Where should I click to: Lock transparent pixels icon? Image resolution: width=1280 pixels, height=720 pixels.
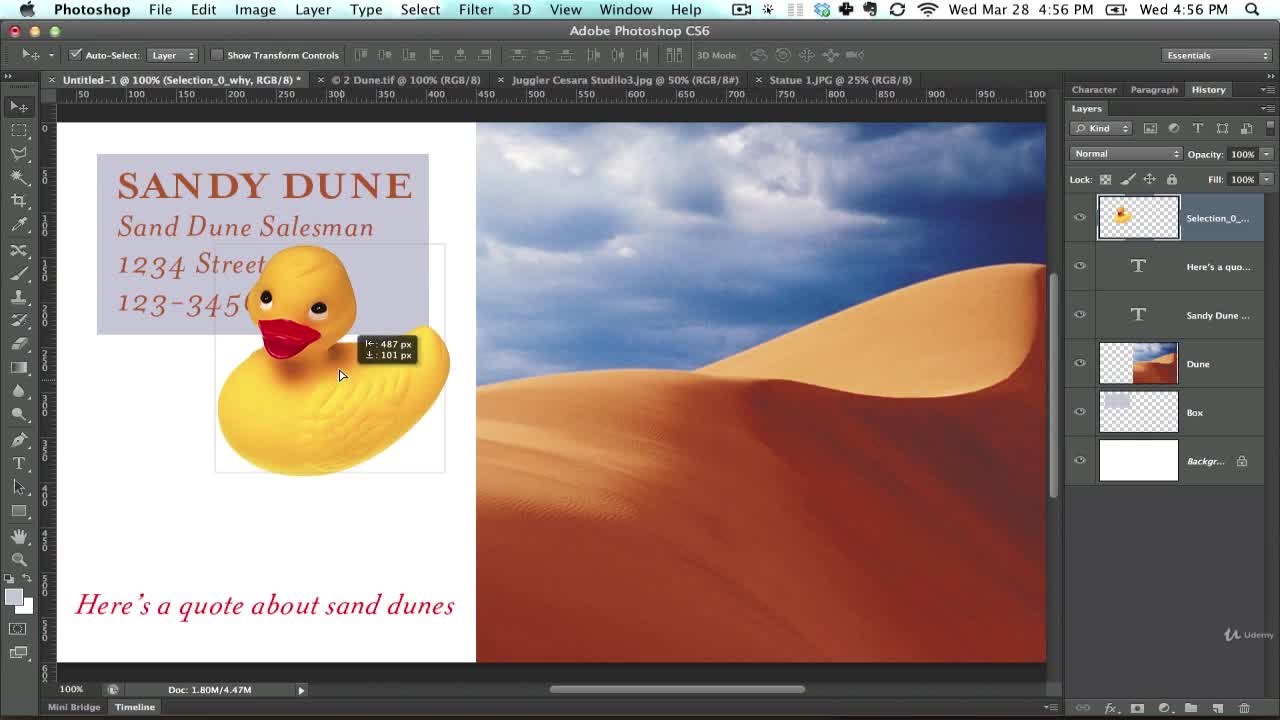click(x=1105, y=179)
